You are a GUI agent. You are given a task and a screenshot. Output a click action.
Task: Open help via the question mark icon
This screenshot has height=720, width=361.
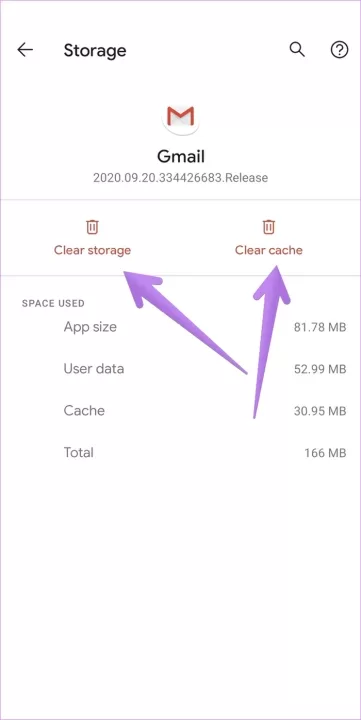click(339, 50)
